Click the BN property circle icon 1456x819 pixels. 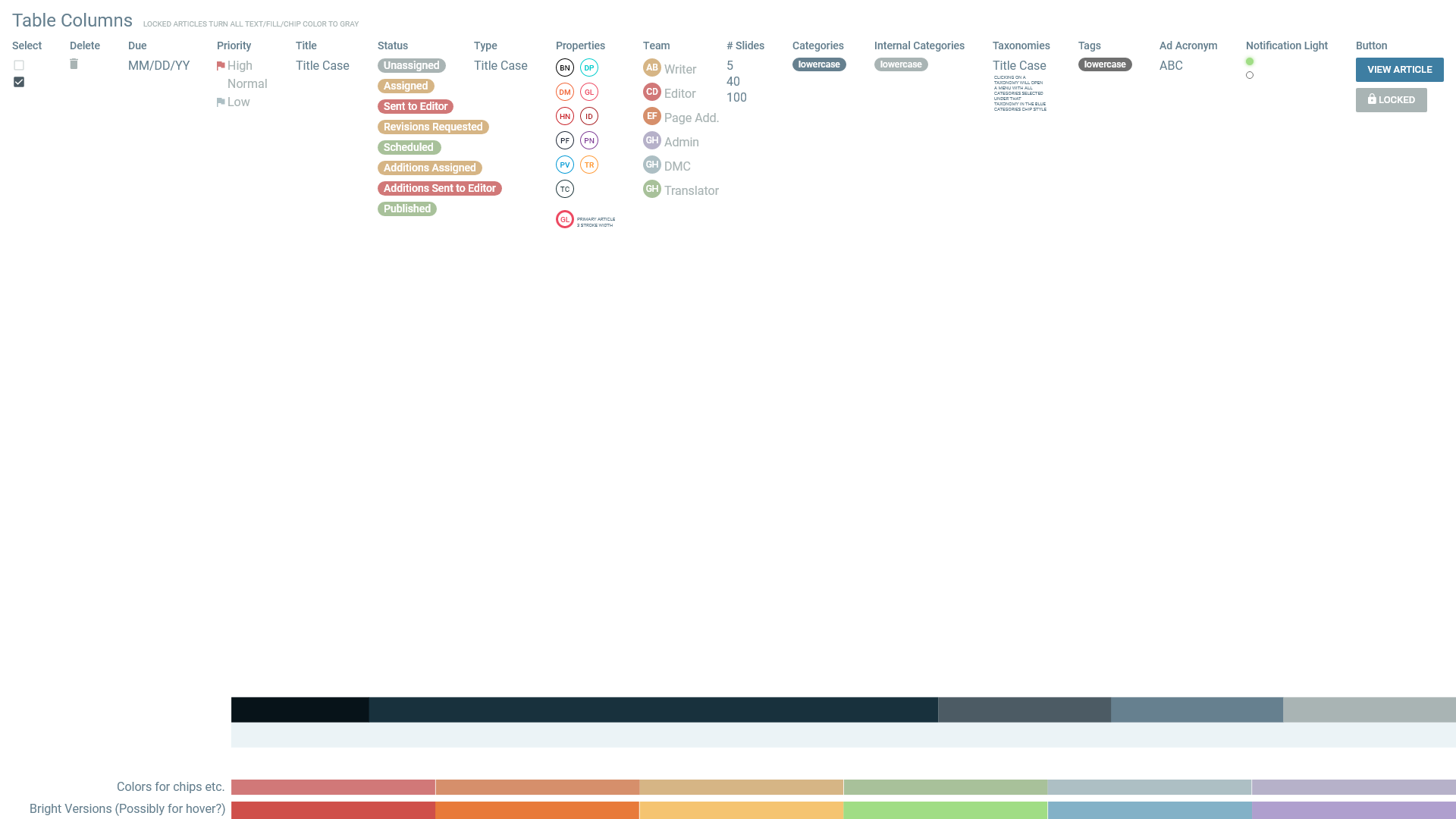pyautogui.click(x=565, y=67)
